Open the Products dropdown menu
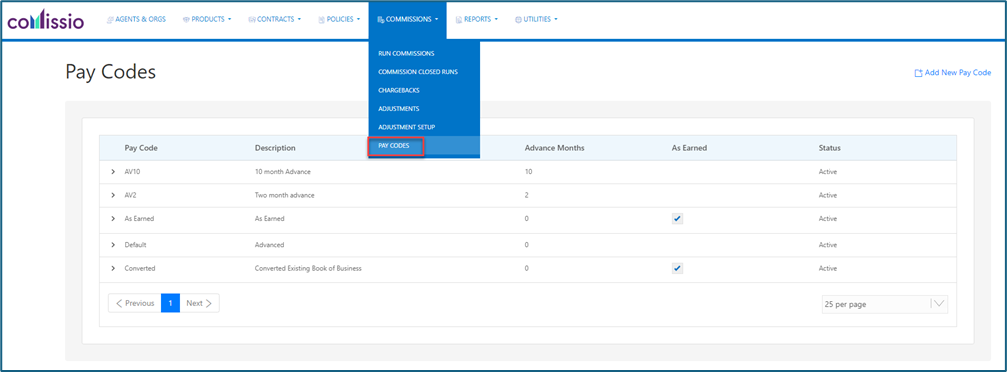Viewport: 1007px width, 372px height. tap(207, 19)
